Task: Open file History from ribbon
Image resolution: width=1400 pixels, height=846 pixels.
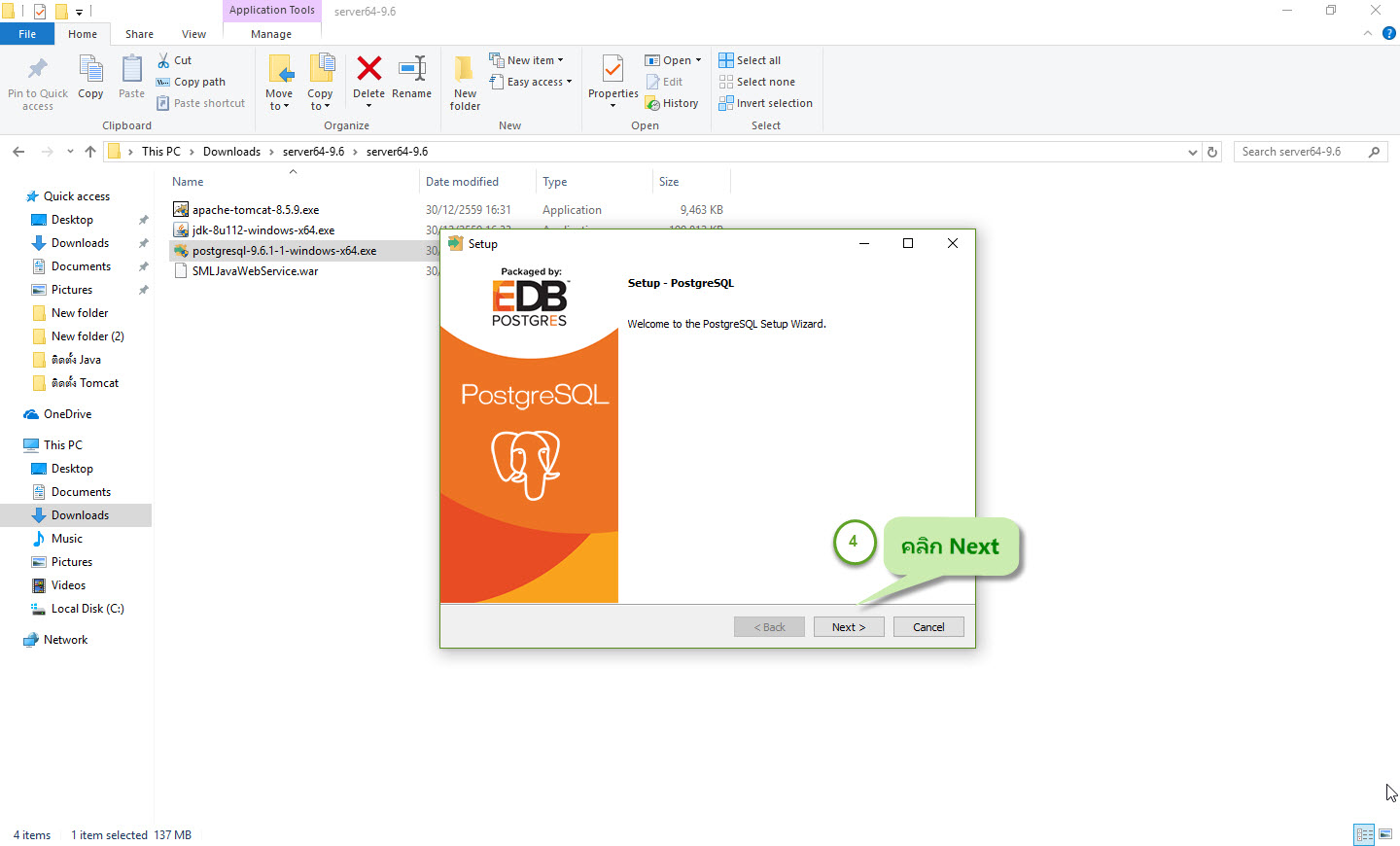Action: 672,103
